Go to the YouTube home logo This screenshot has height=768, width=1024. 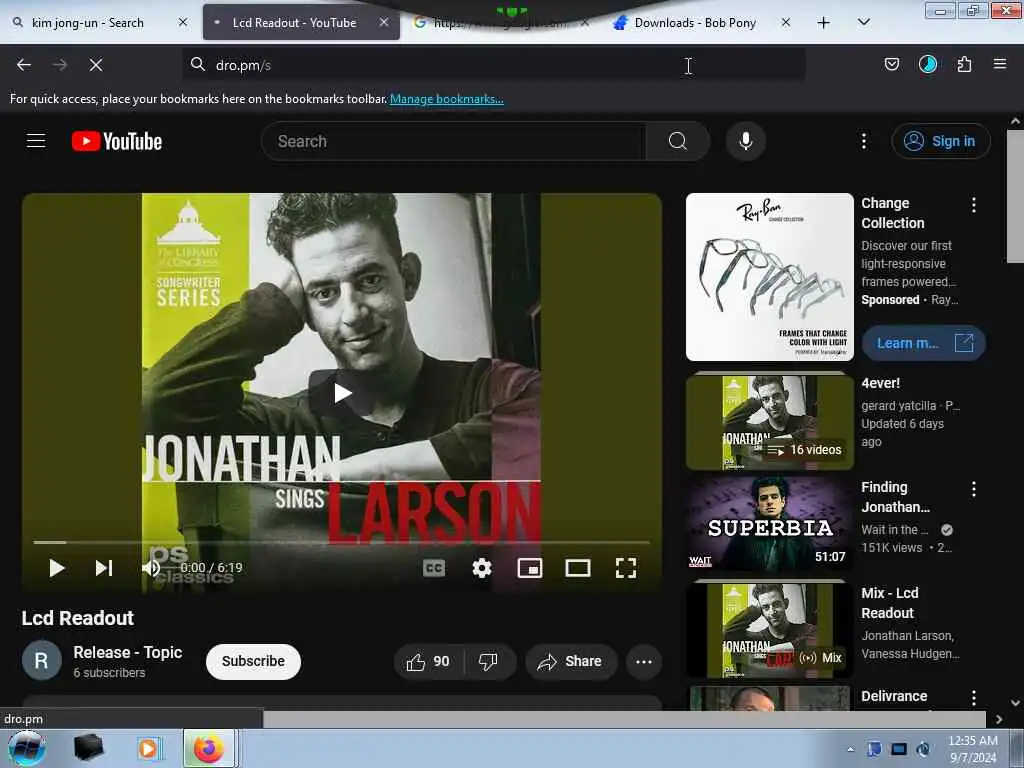117,141
